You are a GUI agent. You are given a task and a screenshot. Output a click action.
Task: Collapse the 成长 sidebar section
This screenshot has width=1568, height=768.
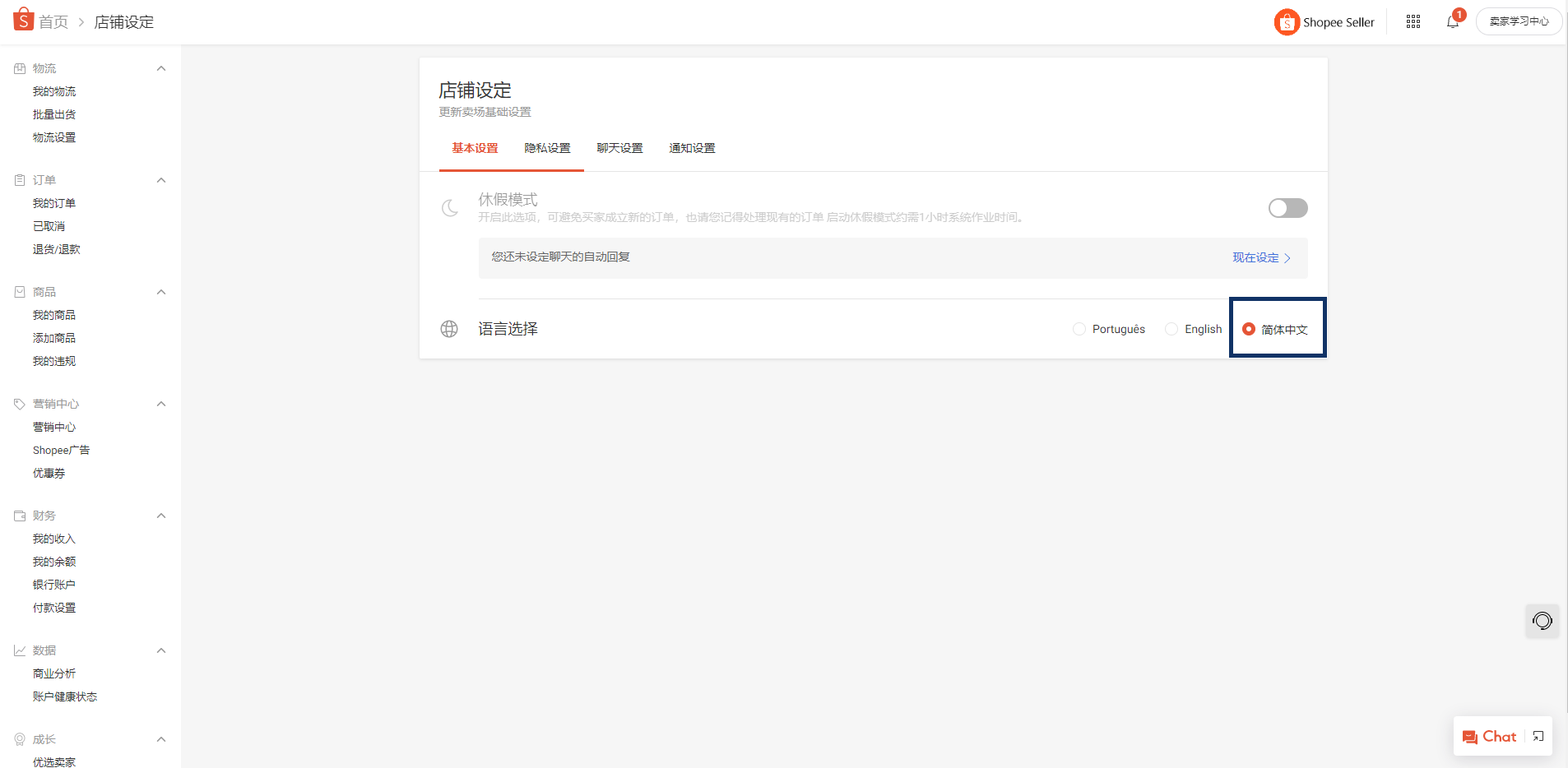[161, 739]
